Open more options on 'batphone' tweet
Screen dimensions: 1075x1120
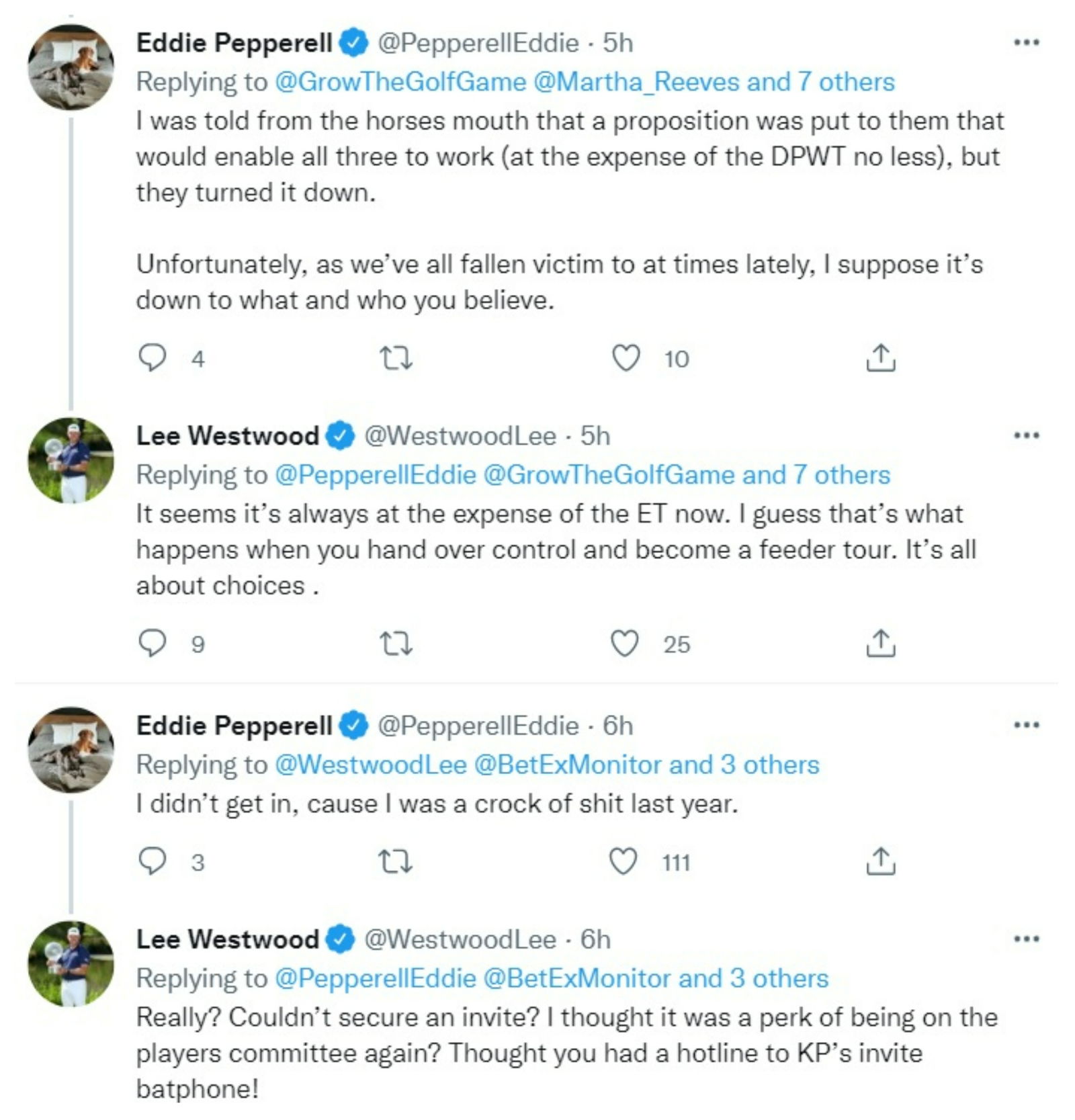click(x=1027, y=939)
